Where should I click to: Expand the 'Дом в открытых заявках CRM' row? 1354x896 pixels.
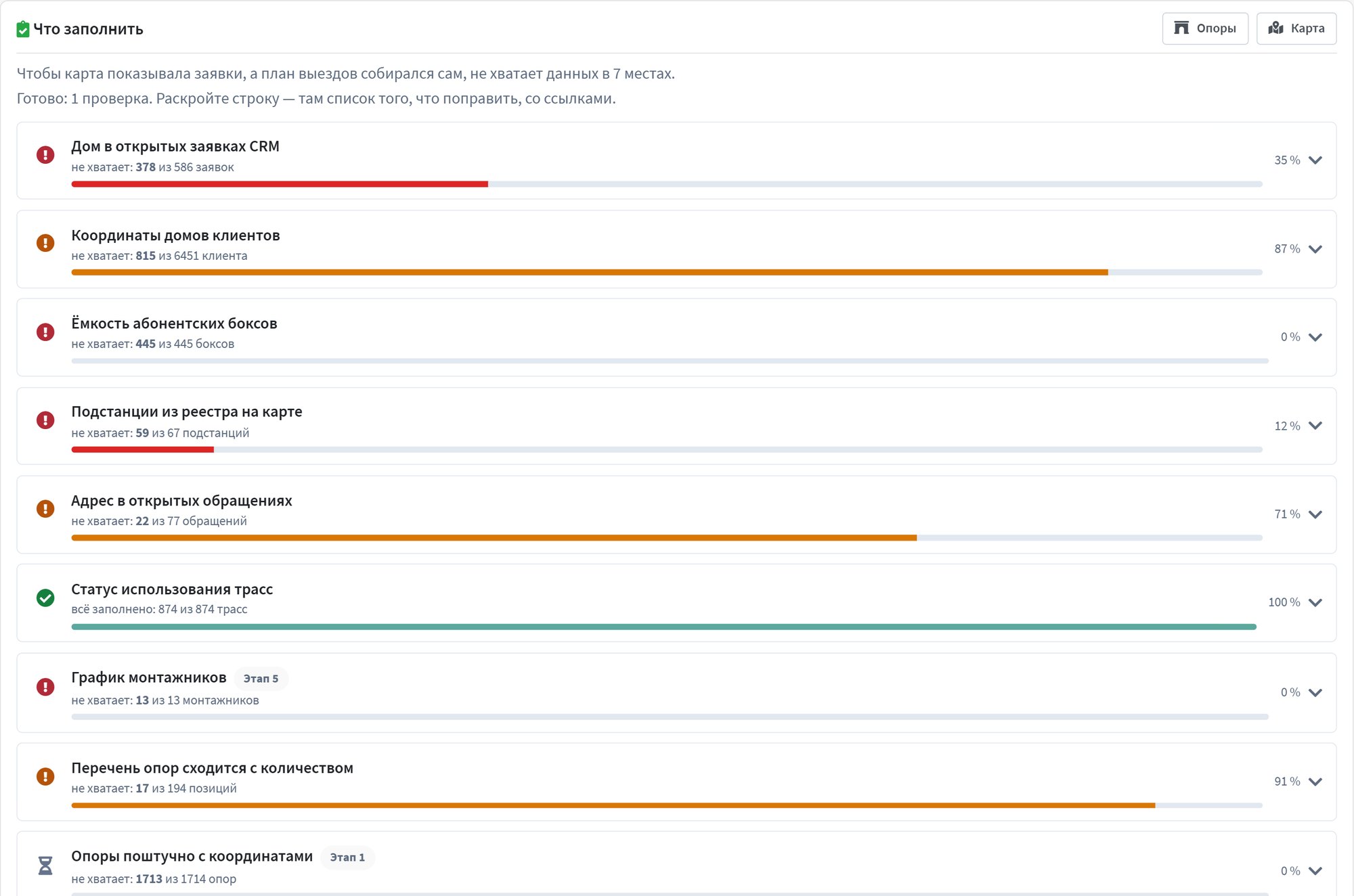[1315, 160]
